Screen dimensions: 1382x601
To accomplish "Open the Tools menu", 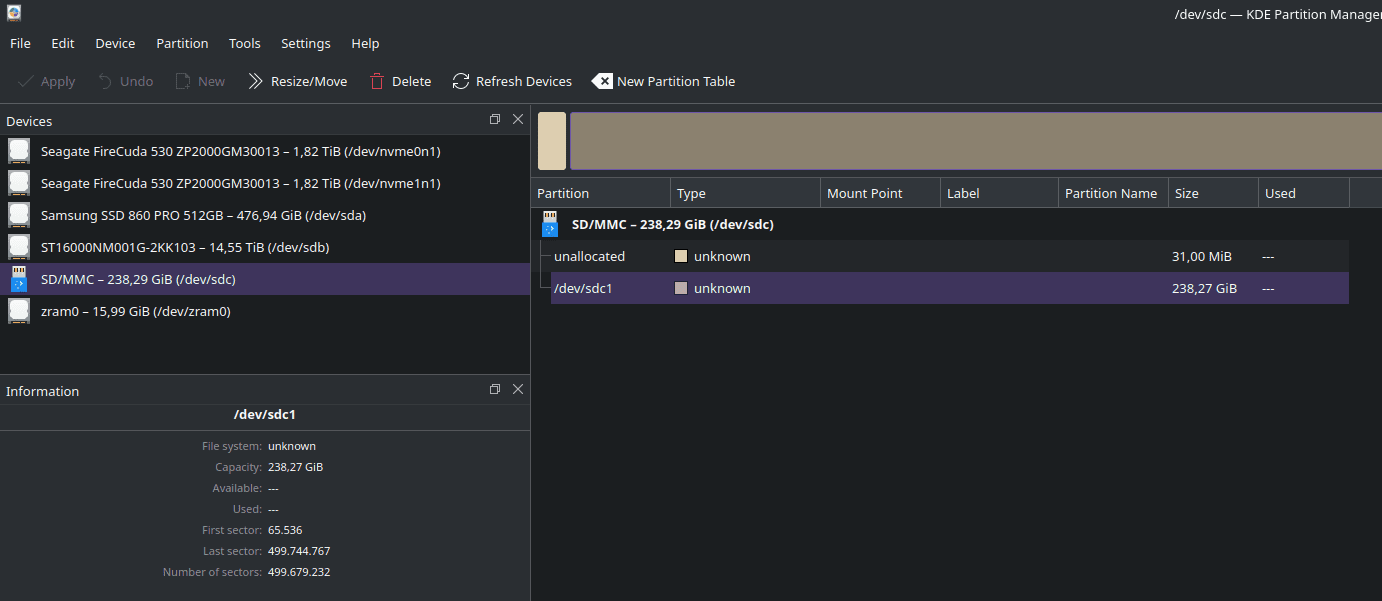I will [245, 43].
